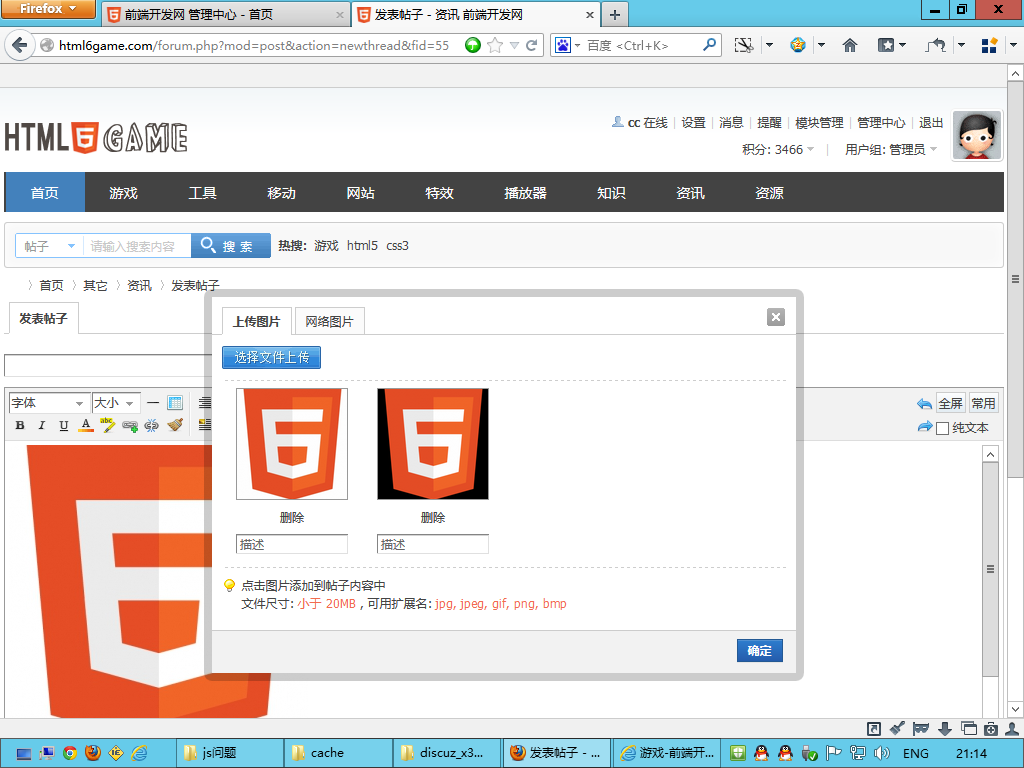Image resolution: width=1024 pixels, height=768 pixels.
Task: Open the 大小 font size dropdown
Action: pyautogui.click(x=116, y=403)
